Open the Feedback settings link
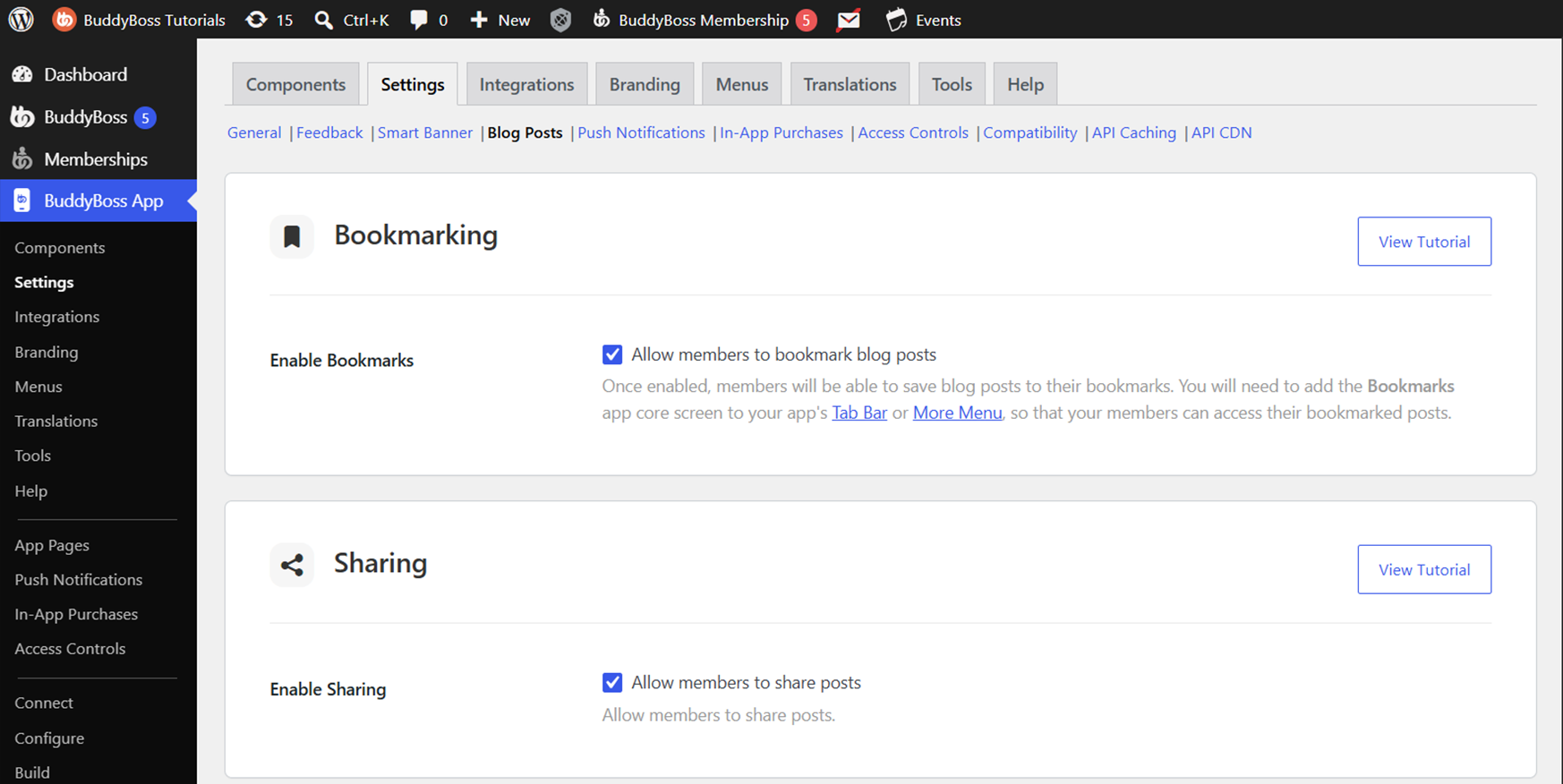This screenshot has height=784, width=1563. click(x=329, y=132)
